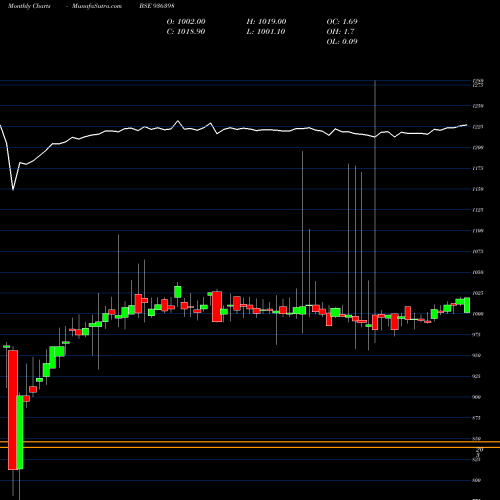Select the high value 'H: 1019.00'
This screenshot has height=500, width=500.
pyautogui.click(x=266, y=21)
